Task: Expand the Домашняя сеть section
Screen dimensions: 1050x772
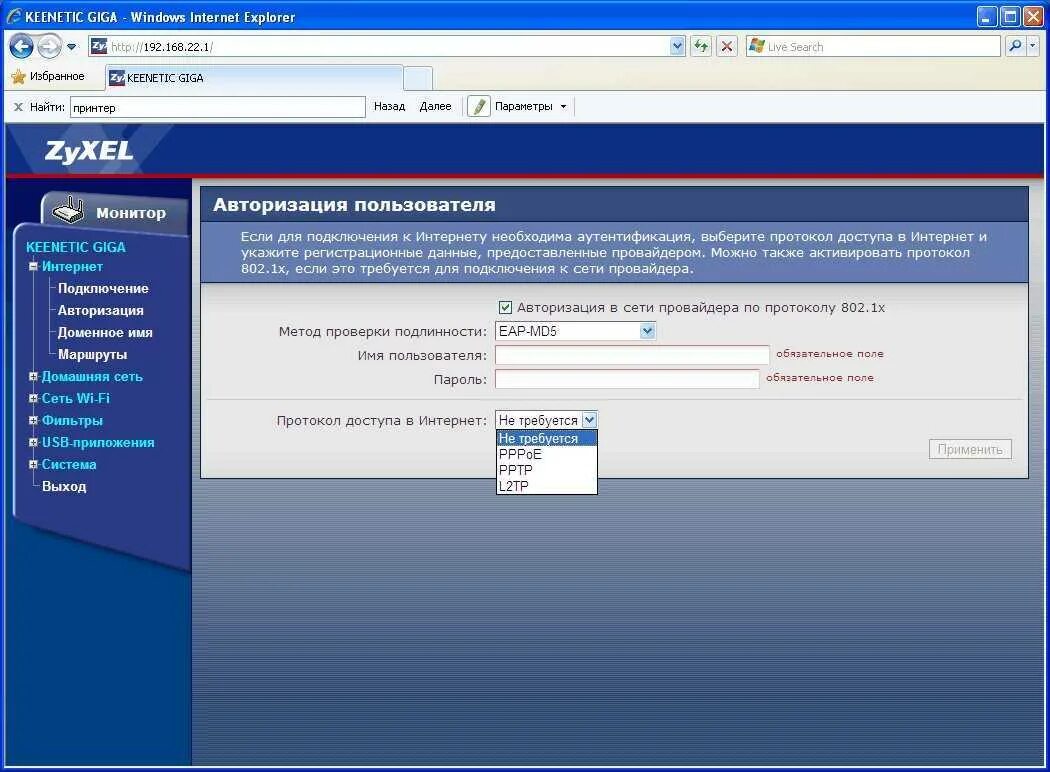Action: point(33,376)
